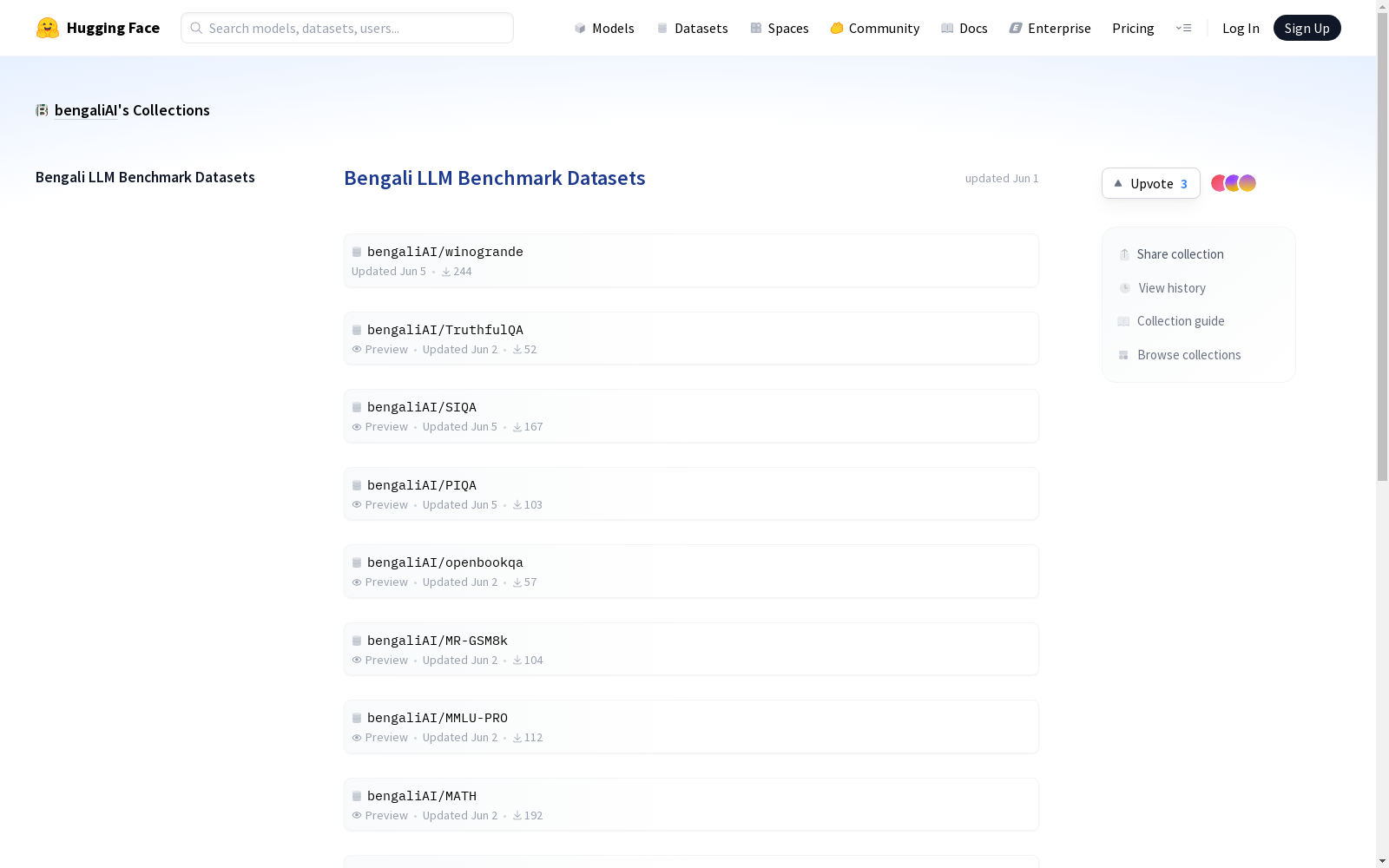Viewport: 1389px width, 868px height.
Task: Select Bengali LLM Benchmark Datasets in sidebar
Action: pyautogui.click(x=145, y=177)
